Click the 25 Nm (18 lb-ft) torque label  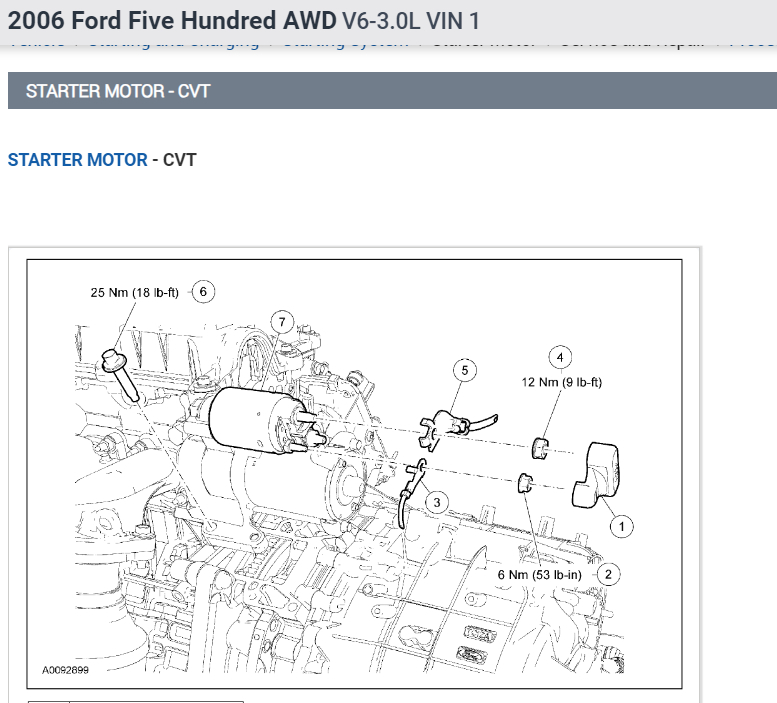(134, 293)
